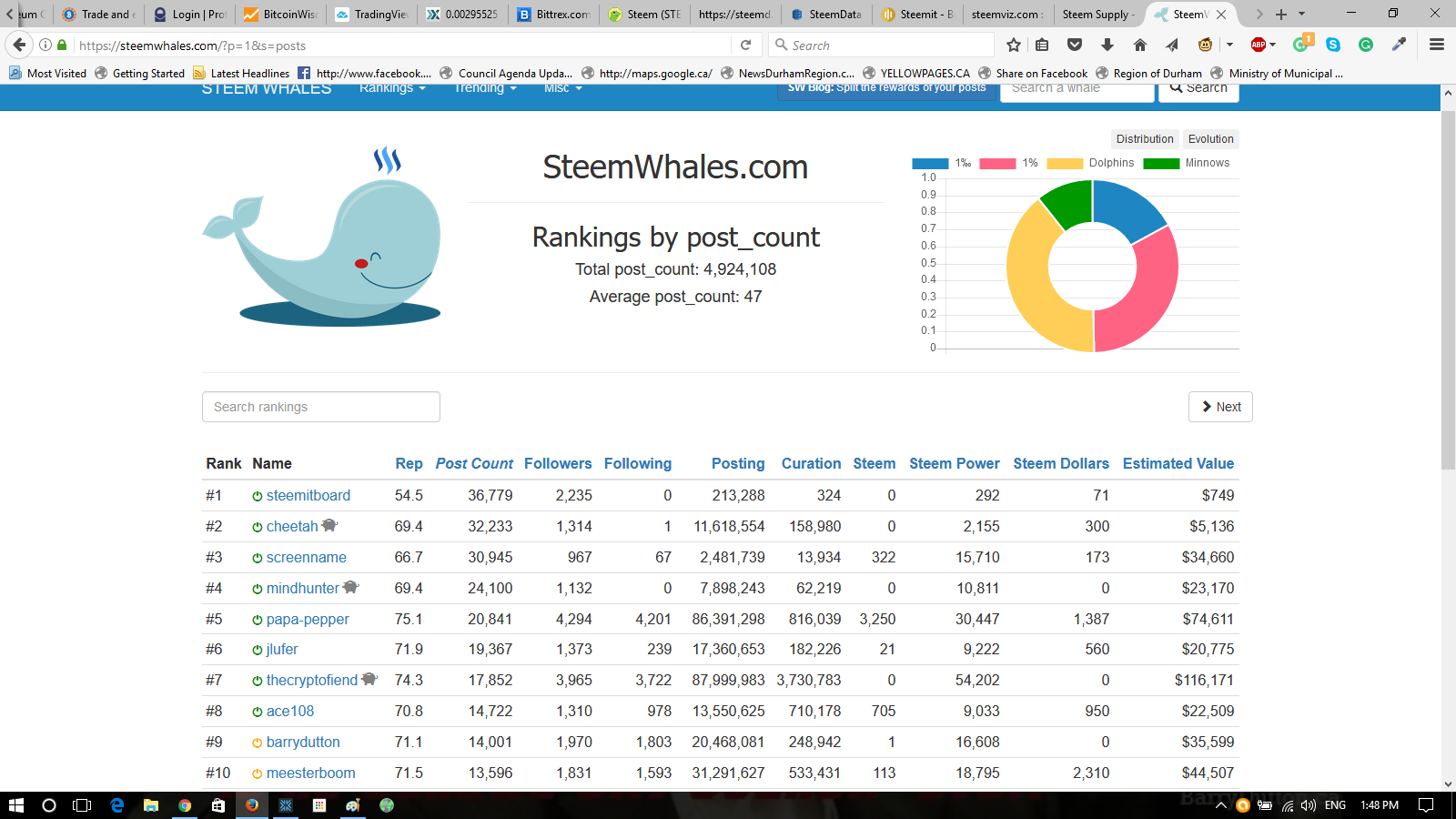Screen dimensions: 1456x819
Task: Open the list all tabs dropdown arrow
Action: coord(1301,15)
